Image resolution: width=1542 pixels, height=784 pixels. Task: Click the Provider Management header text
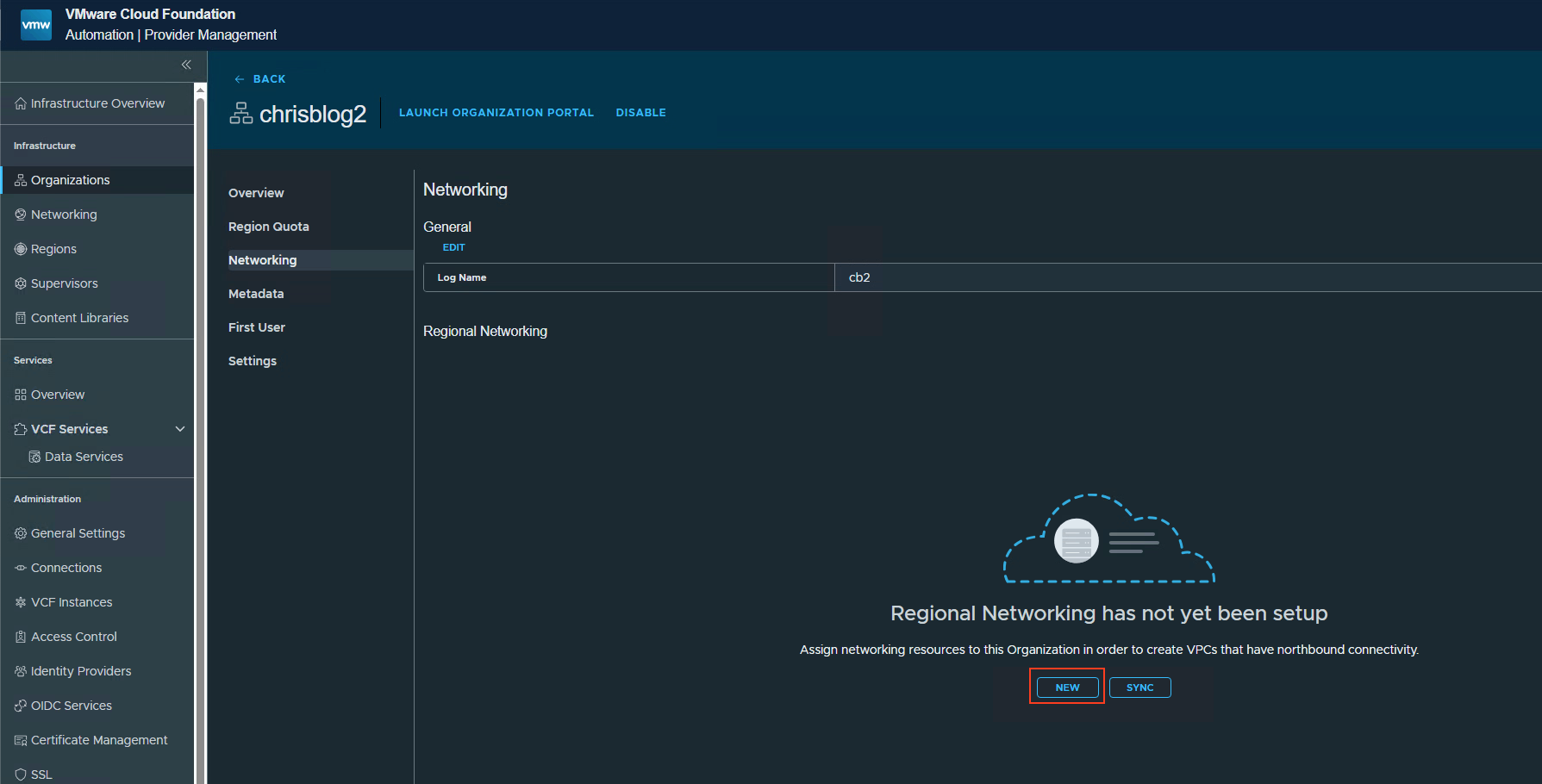(x=211, y=35)
